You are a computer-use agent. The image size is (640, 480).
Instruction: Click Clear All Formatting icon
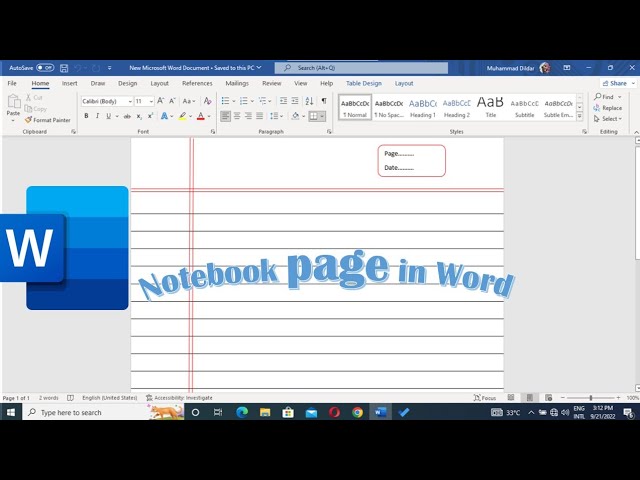pos(207,101)
